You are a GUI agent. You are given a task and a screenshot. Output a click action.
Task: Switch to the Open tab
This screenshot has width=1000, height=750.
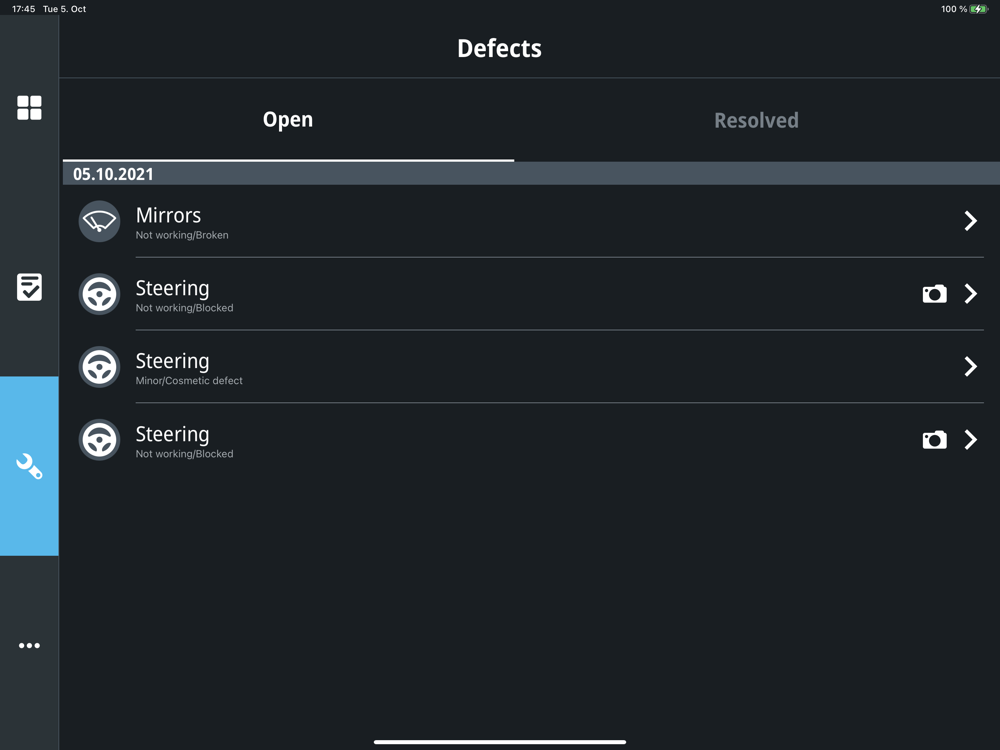pyautogui.click(x=288, y=120)
